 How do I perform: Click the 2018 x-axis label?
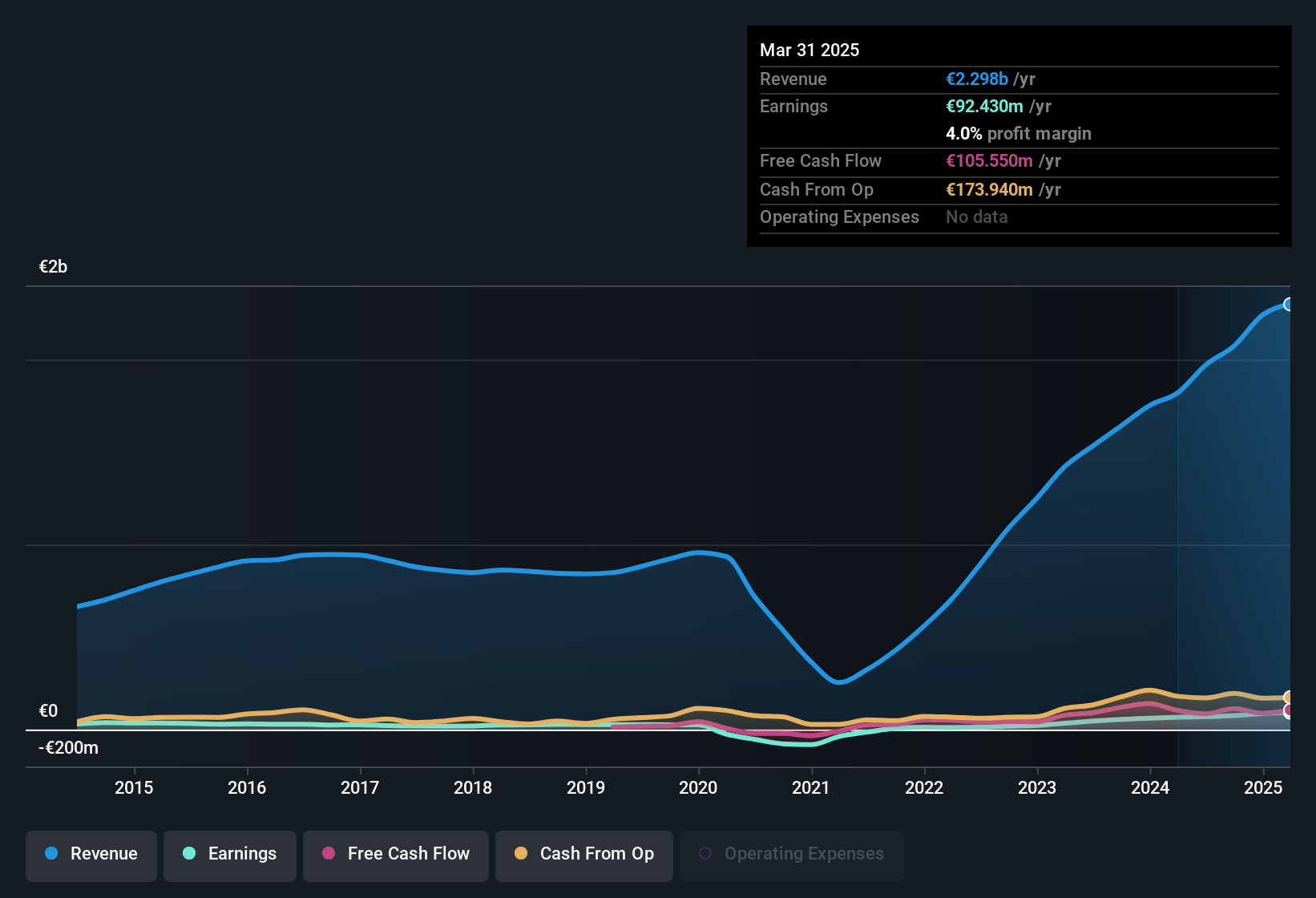click(473, 788)
